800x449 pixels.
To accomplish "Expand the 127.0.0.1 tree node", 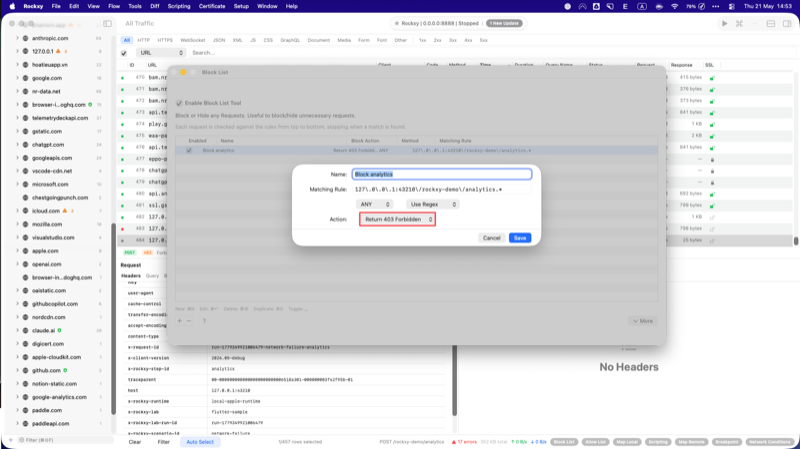I will click(17, 52).
